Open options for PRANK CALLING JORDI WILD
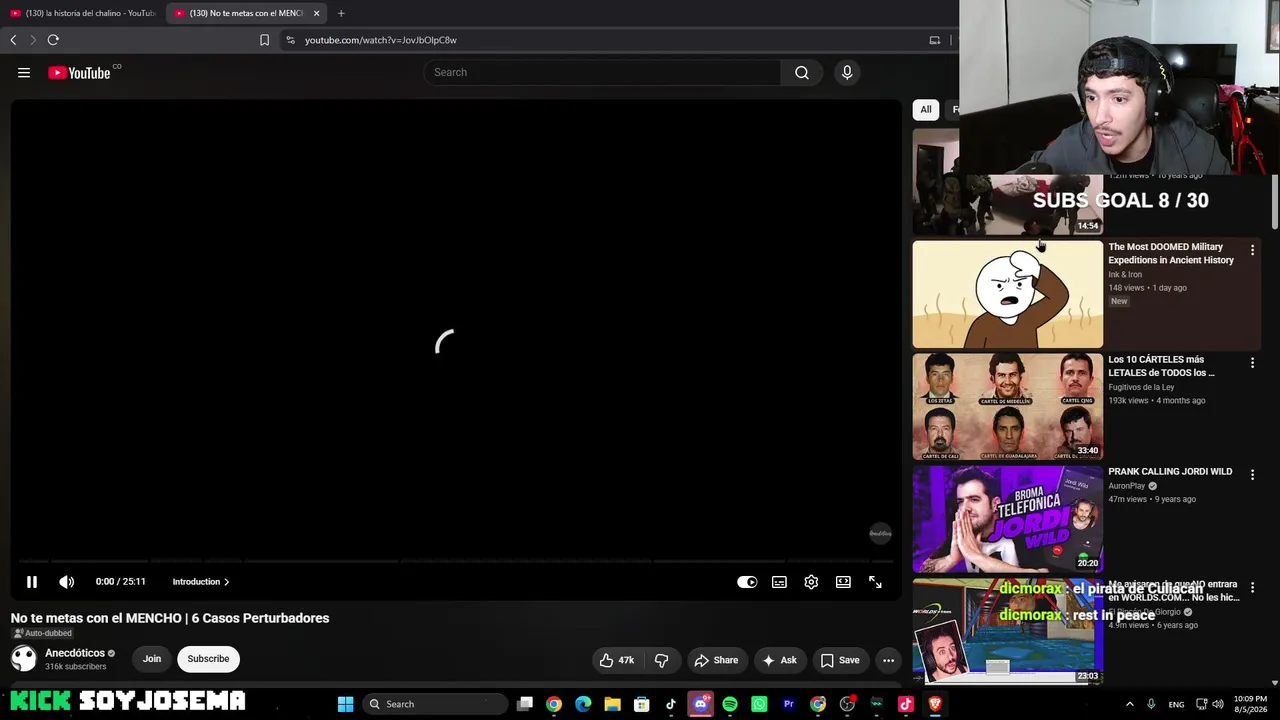The image size is (1280, 720). coord(1252,475)
